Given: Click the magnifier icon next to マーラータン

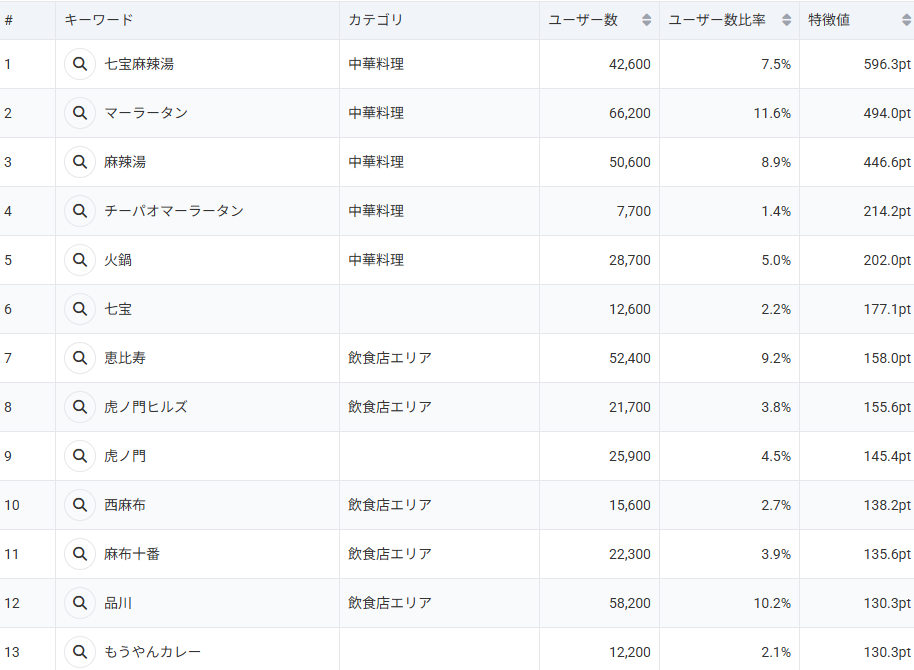Looking at the screenshot, I should [80, 113].
